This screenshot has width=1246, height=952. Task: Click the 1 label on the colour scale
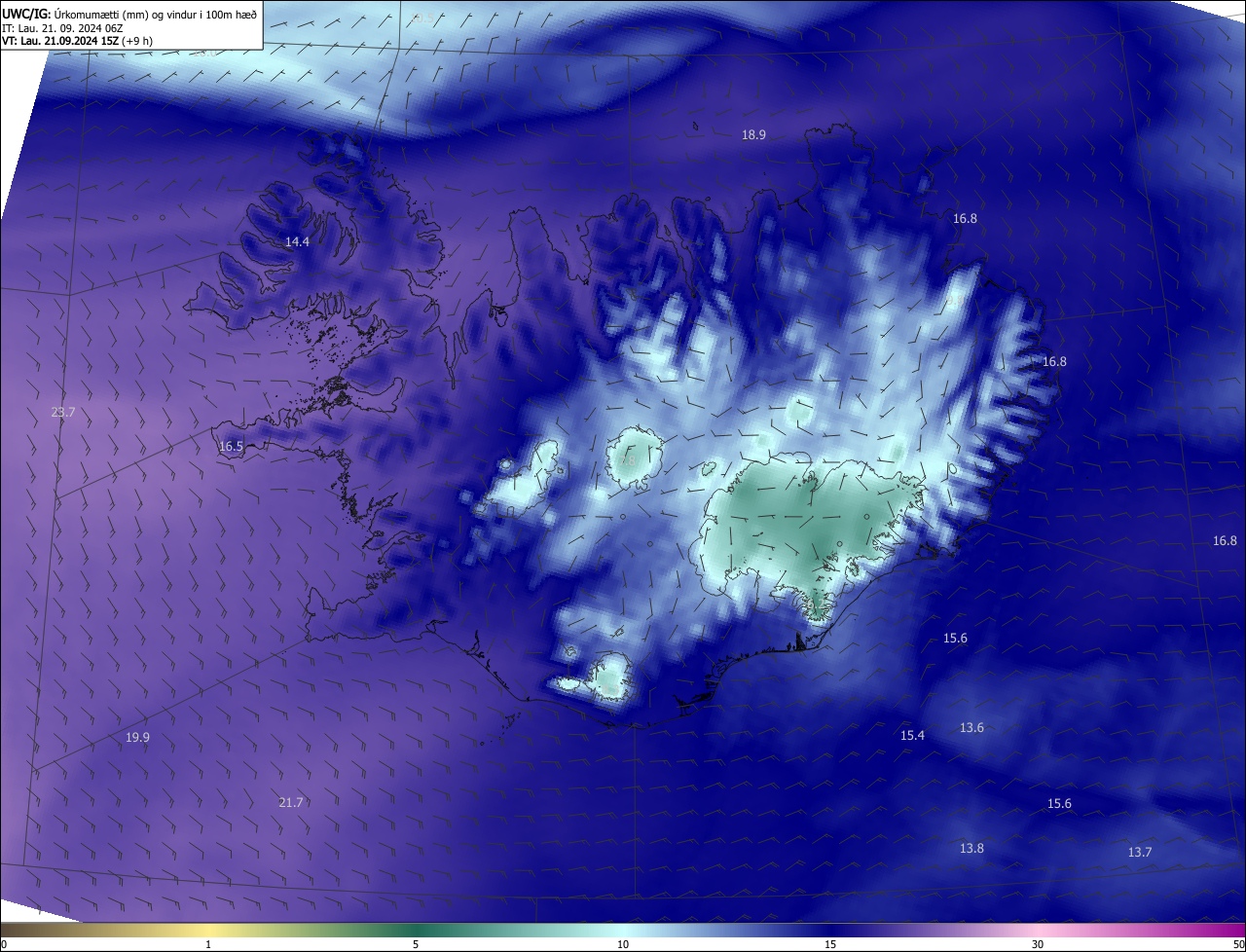(x=208, y=944)
